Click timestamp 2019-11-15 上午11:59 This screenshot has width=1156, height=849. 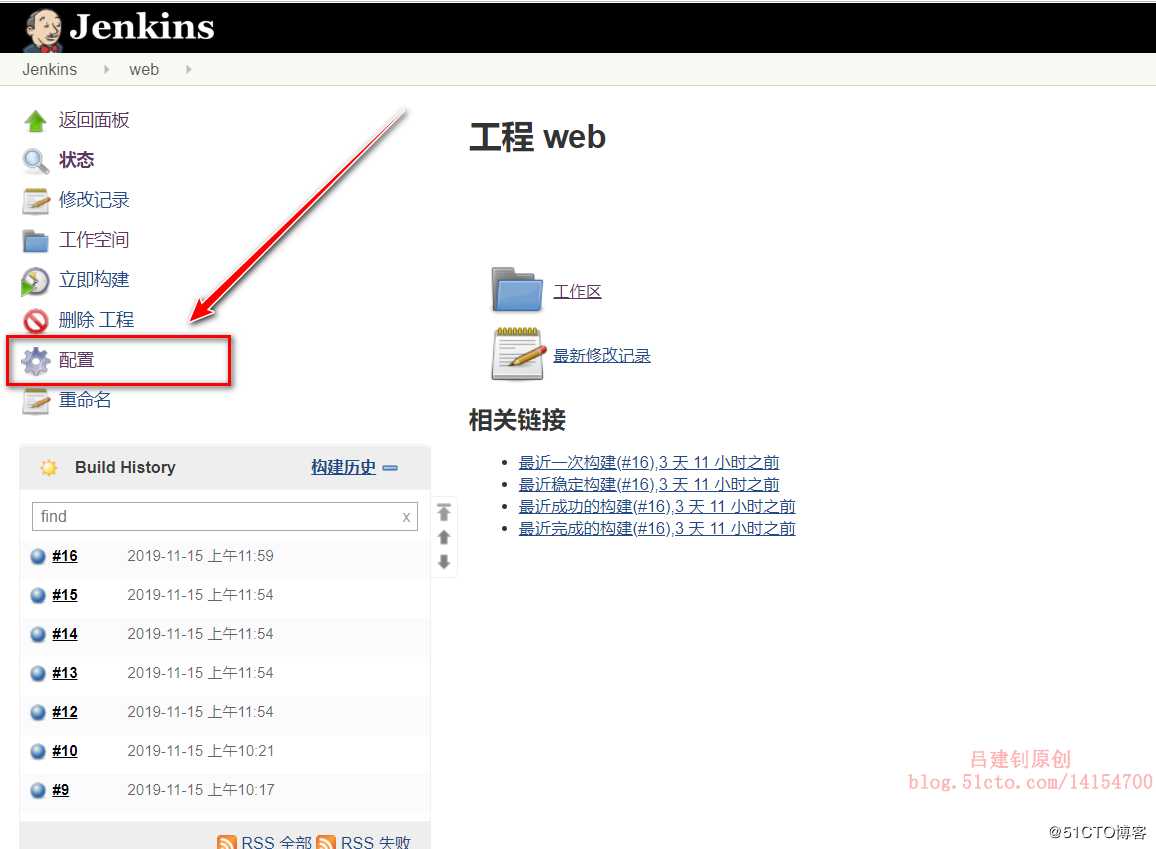tap(201, 556)
